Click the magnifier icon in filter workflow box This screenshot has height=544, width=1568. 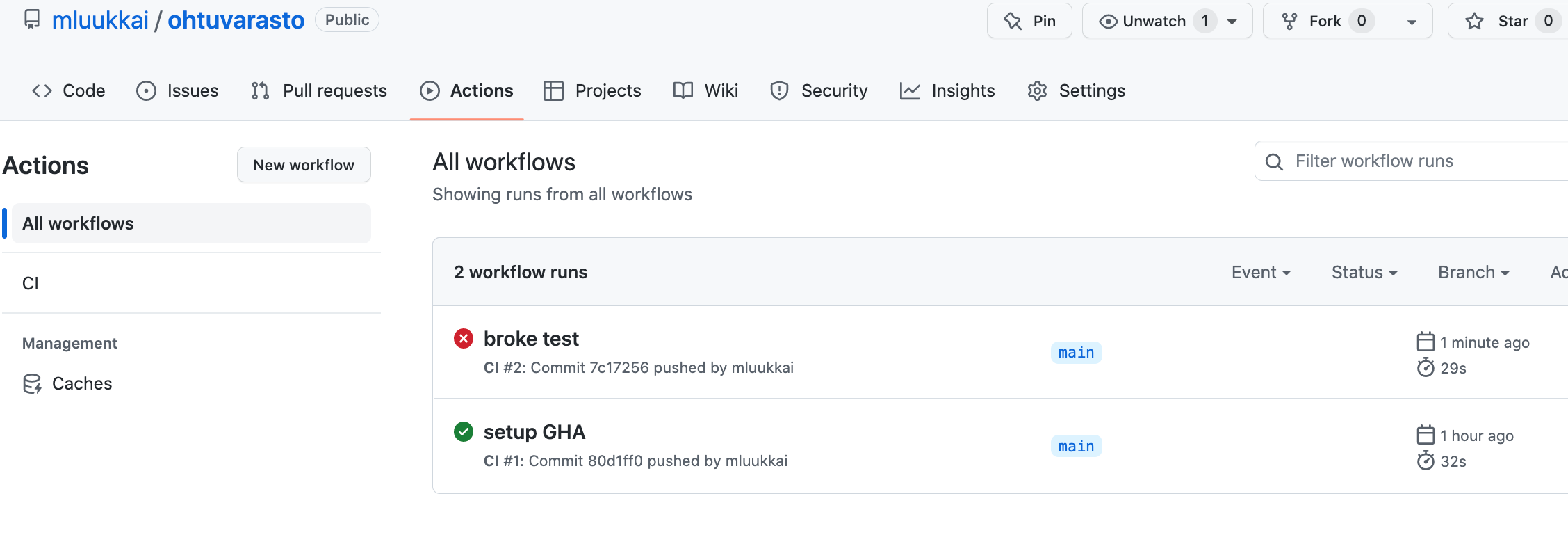coord(1274,162)
